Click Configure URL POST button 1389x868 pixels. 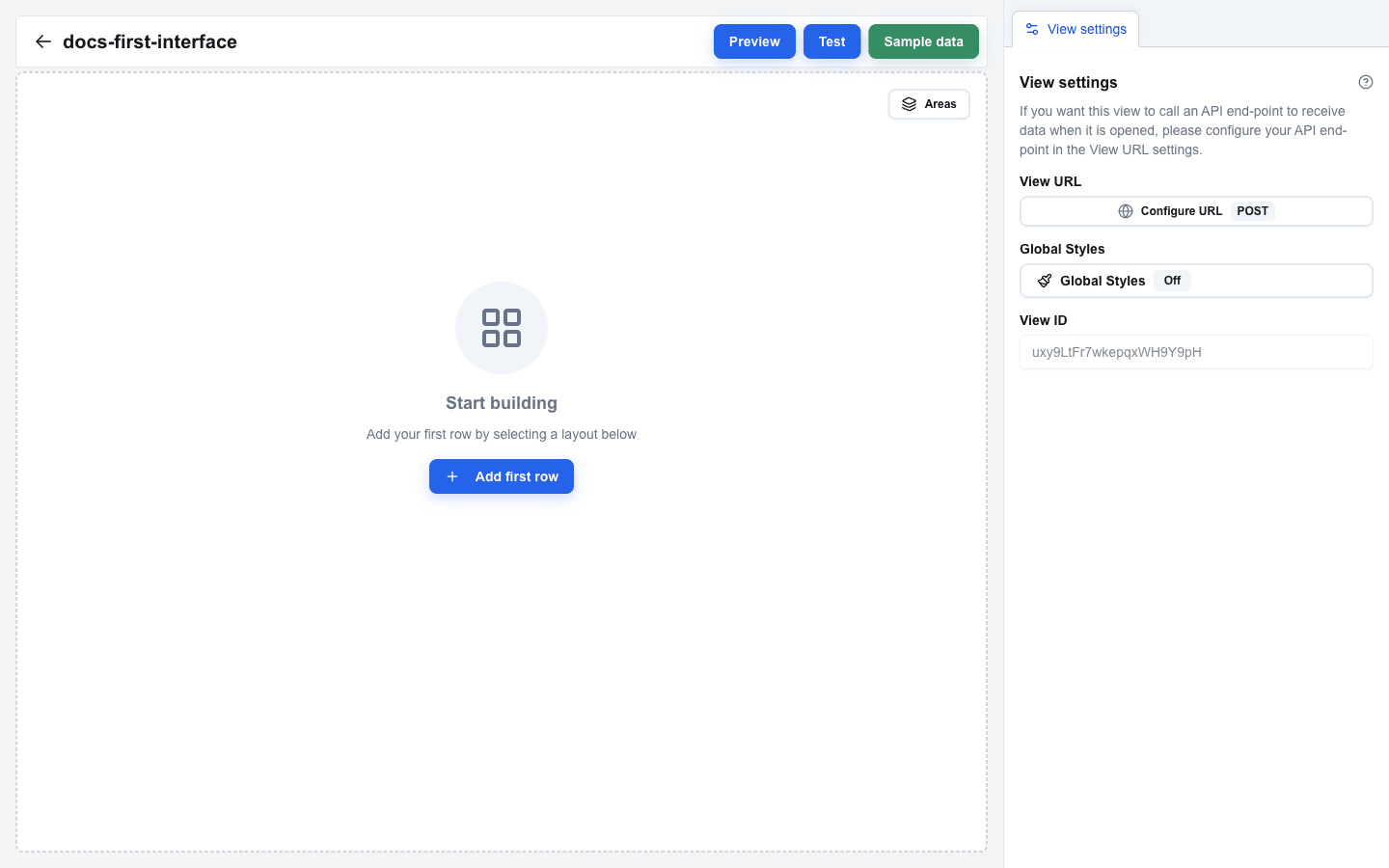pyautogui.click(x=1196, y=211)
